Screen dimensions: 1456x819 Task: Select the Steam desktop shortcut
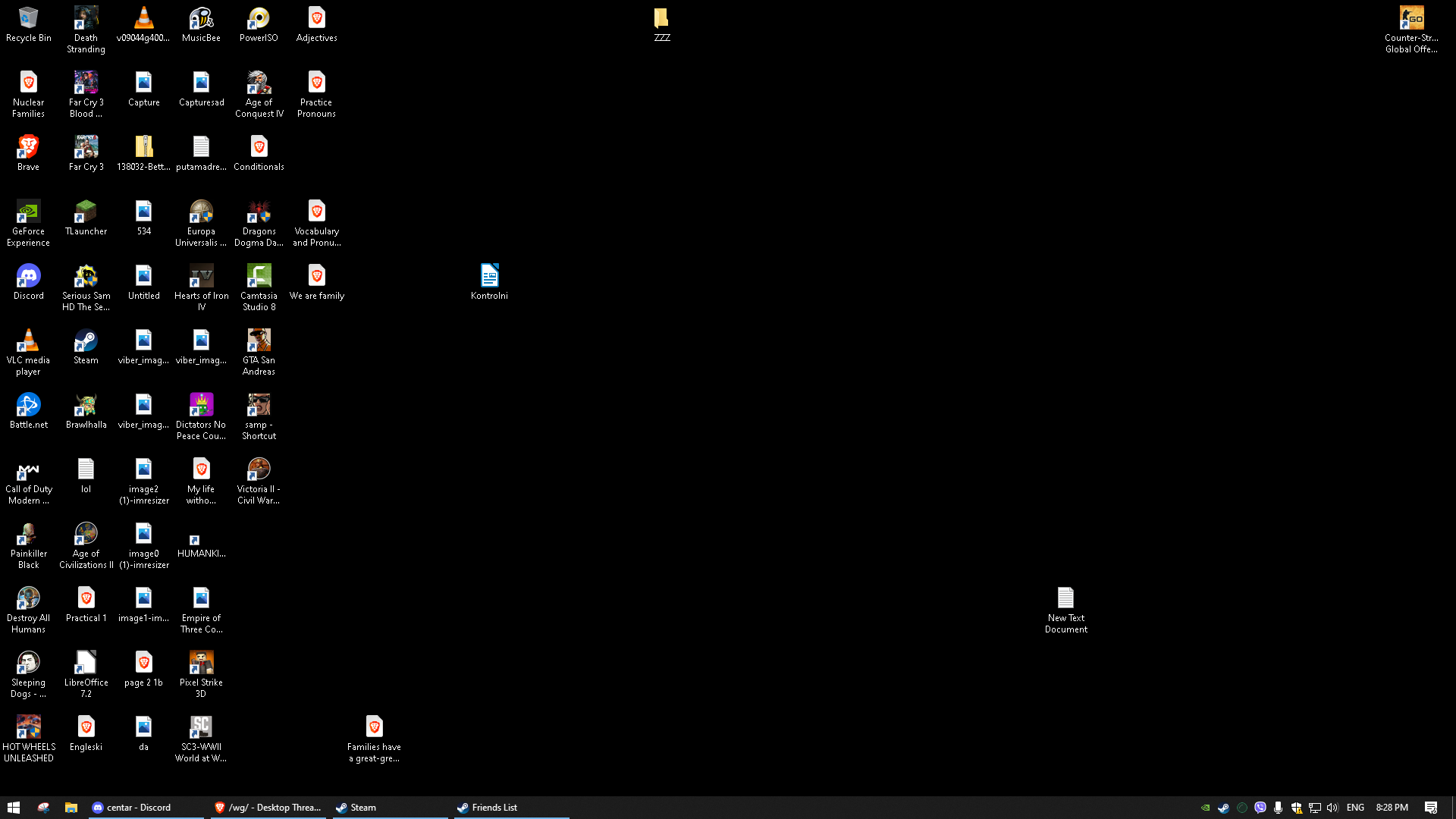[x=86, y=347]
